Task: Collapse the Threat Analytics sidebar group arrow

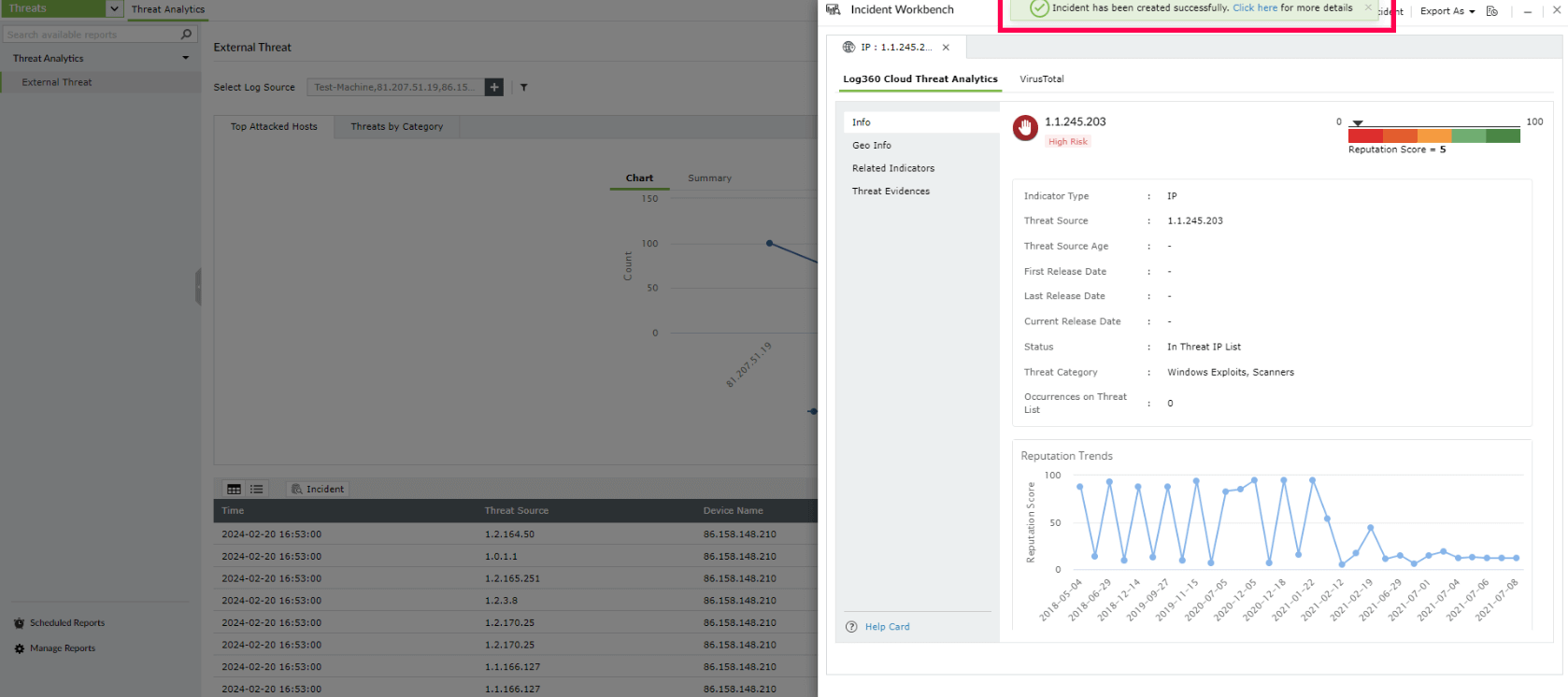Action: [x=185, y=58]
